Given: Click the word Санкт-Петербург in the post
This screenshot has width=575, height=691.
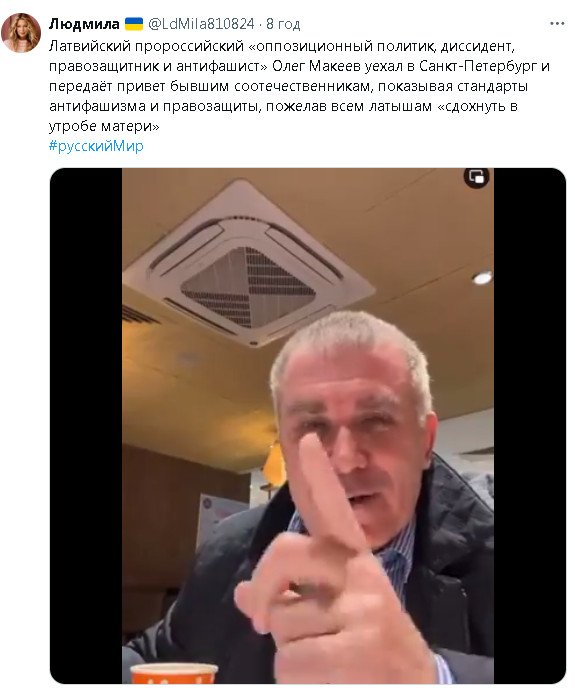Looking at the screenshot, I should (478, 66).
